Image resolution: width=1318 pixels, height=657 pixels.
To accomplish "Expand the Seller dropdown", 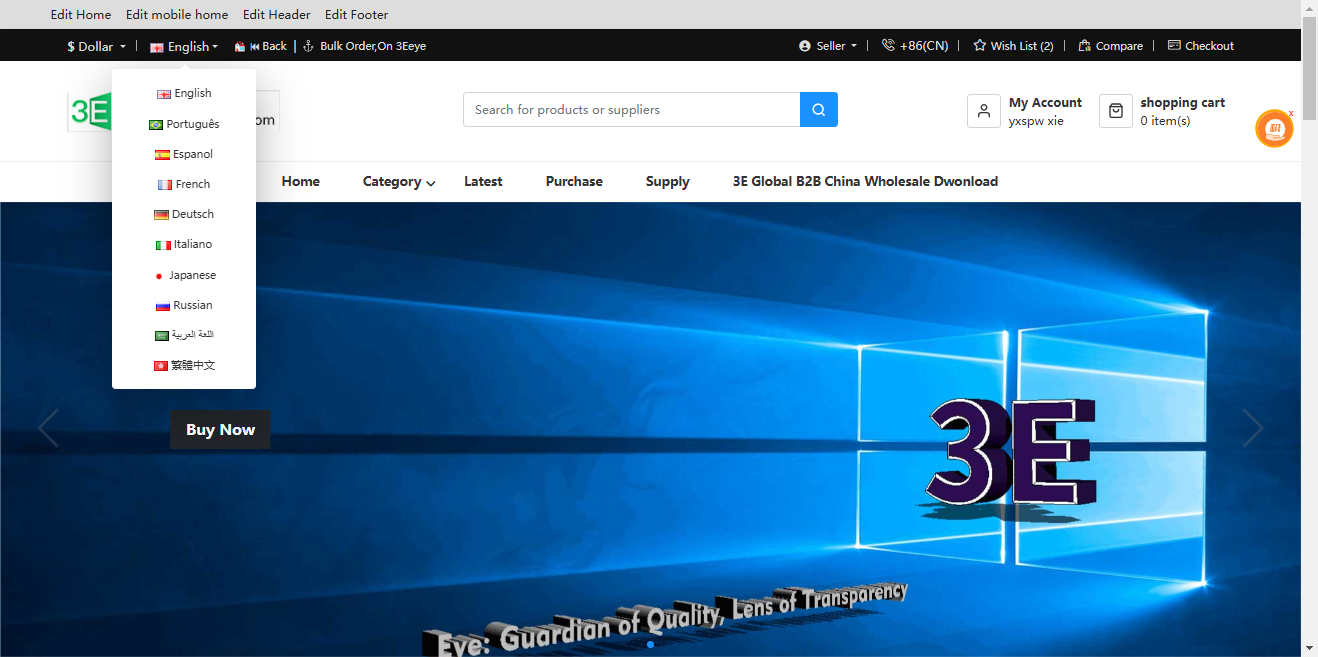I will [828, 46].
